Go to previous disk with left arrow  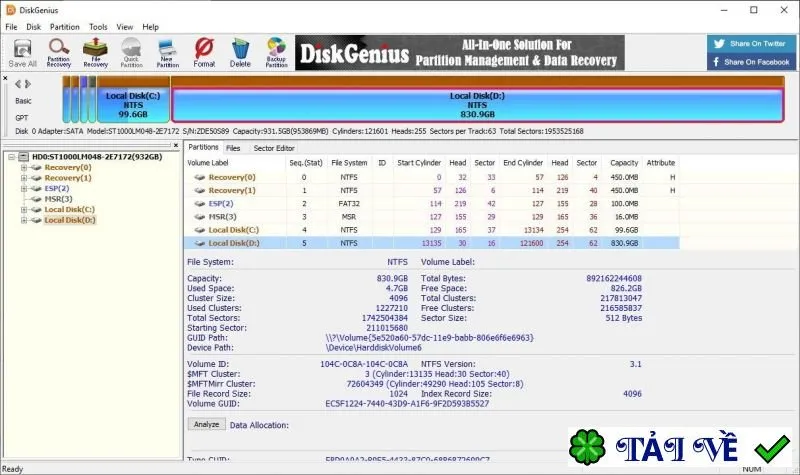tap(18, 84)
